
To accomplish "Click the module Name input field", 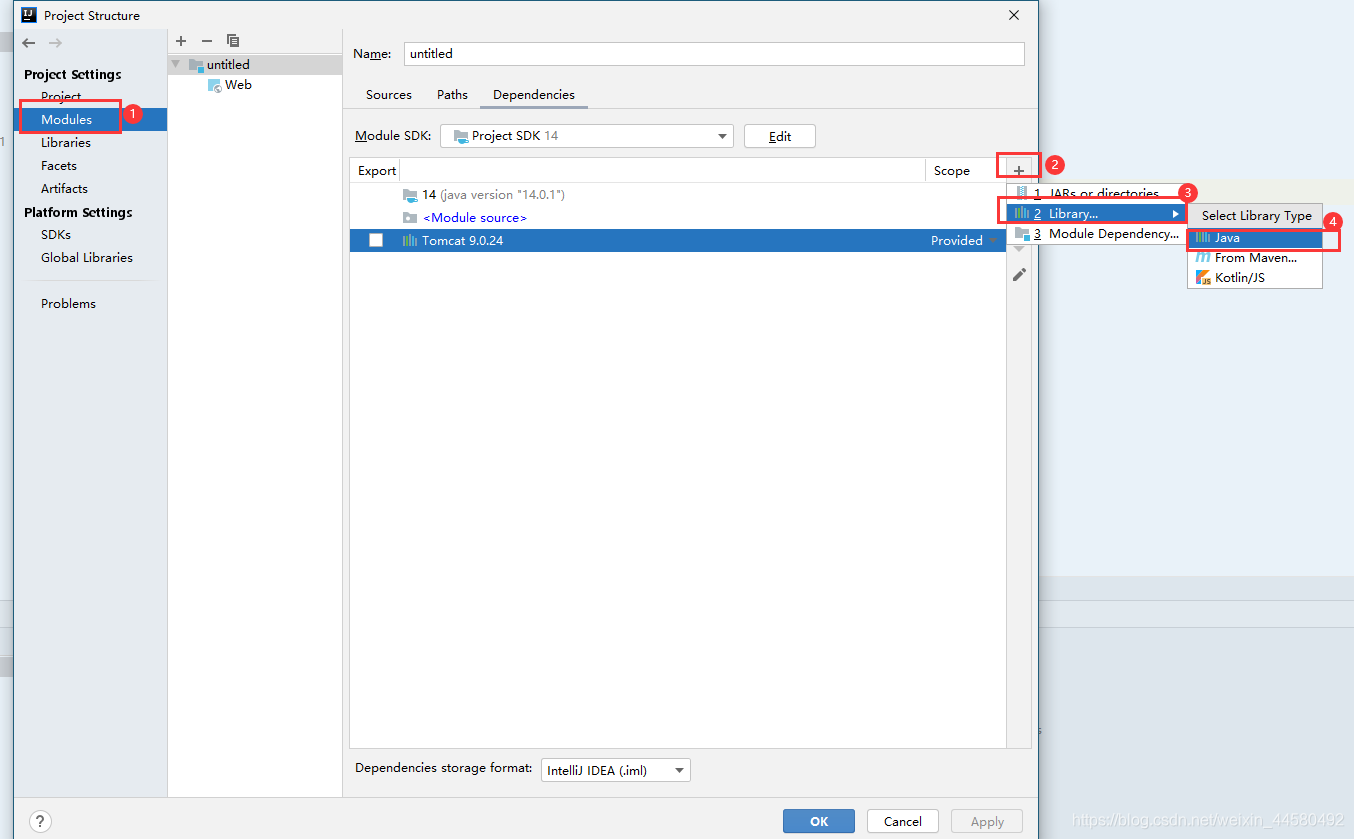I will [x=714, y=54].
